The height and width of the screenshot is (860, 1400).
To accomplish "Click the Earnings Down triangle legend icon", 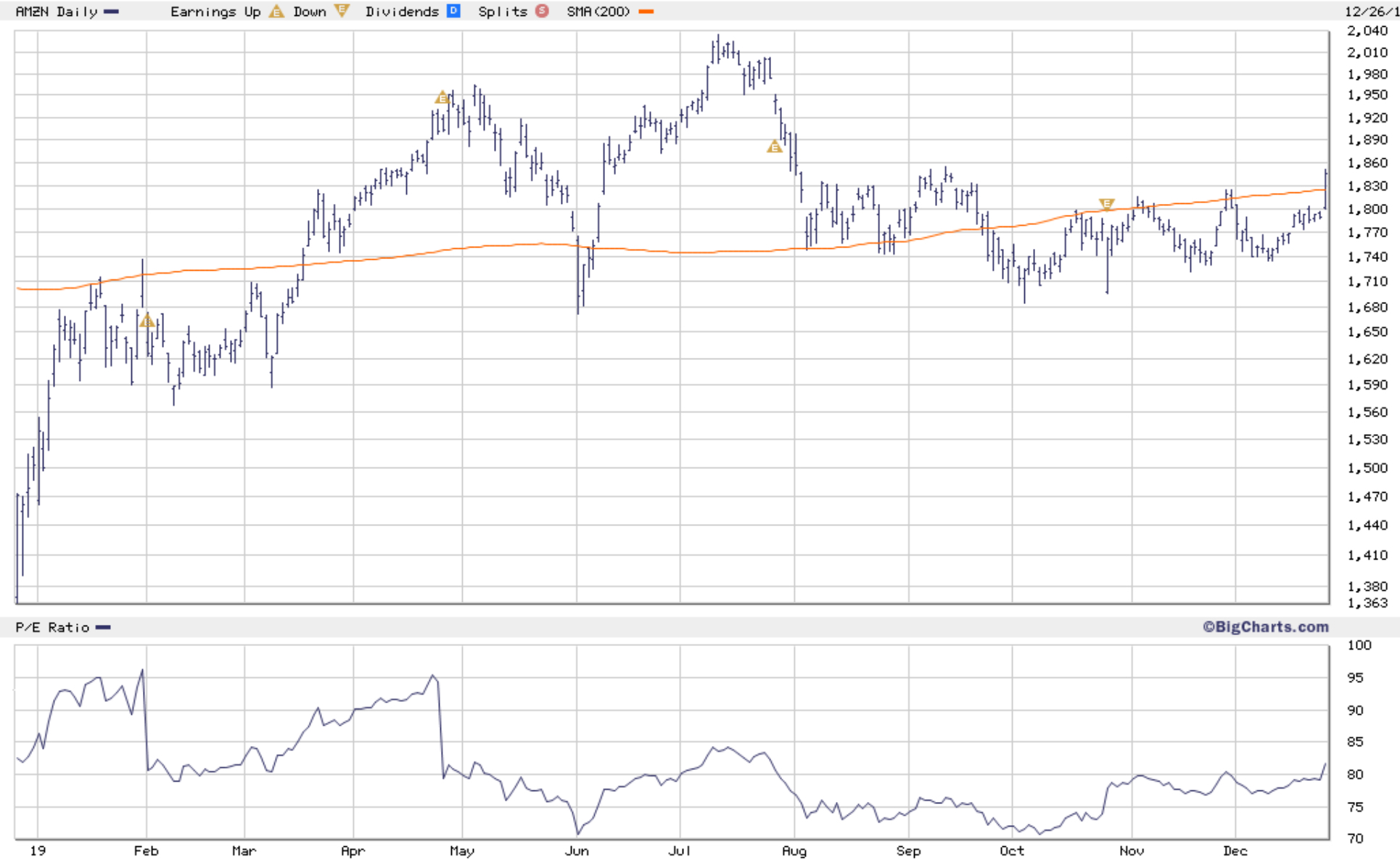I will tap(342, 11).
